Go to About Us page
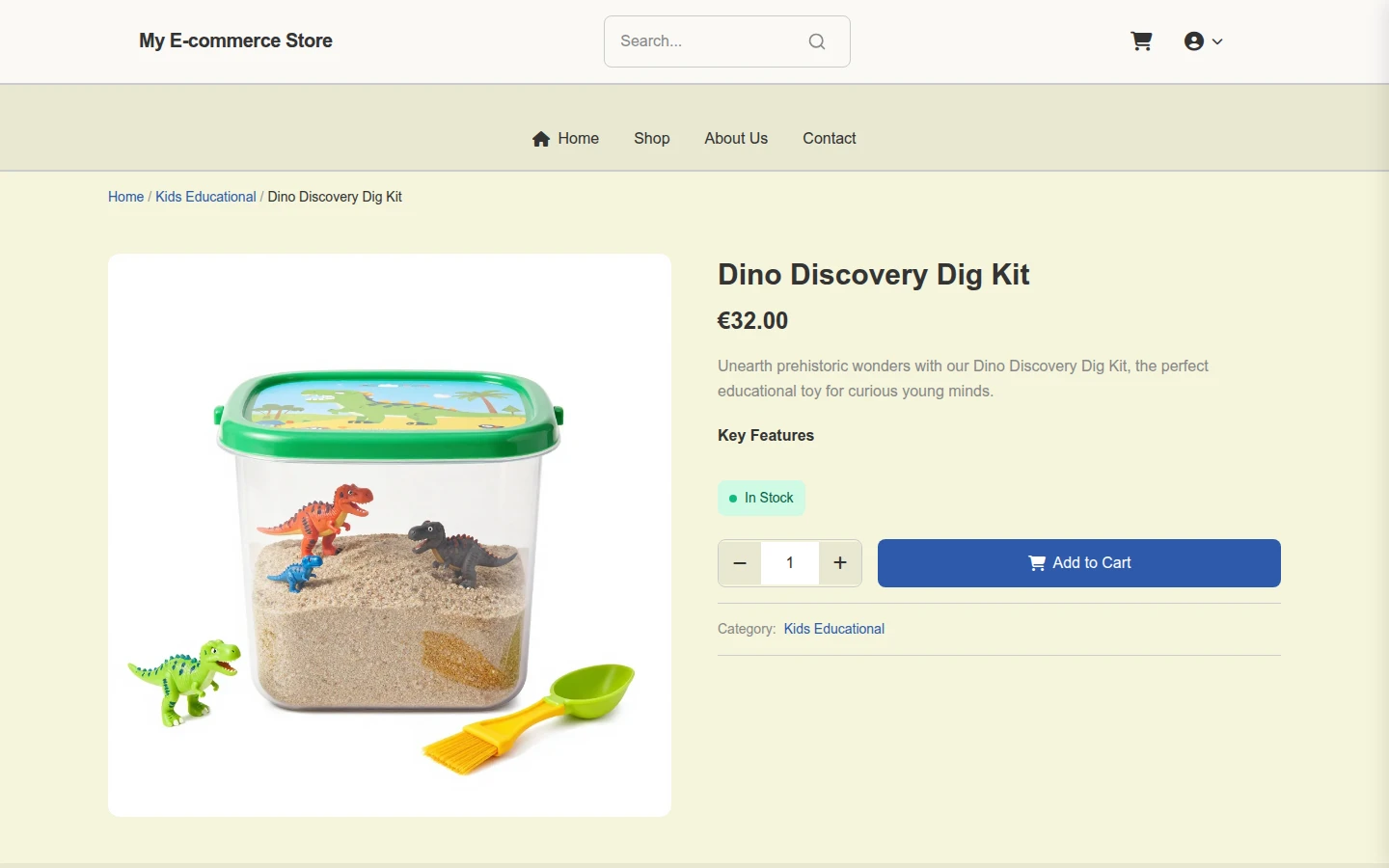This screenshot has height=868, width=1389. tap(736, 139)
